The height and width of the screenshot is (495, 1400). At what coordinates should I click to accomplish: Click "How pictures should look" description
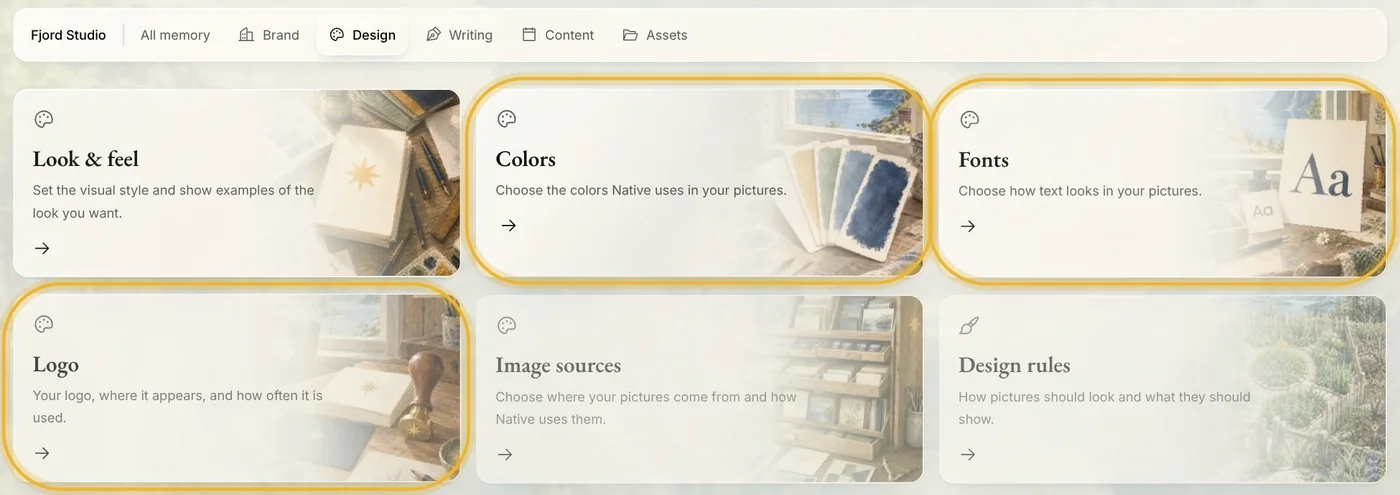click(1104, 408)
